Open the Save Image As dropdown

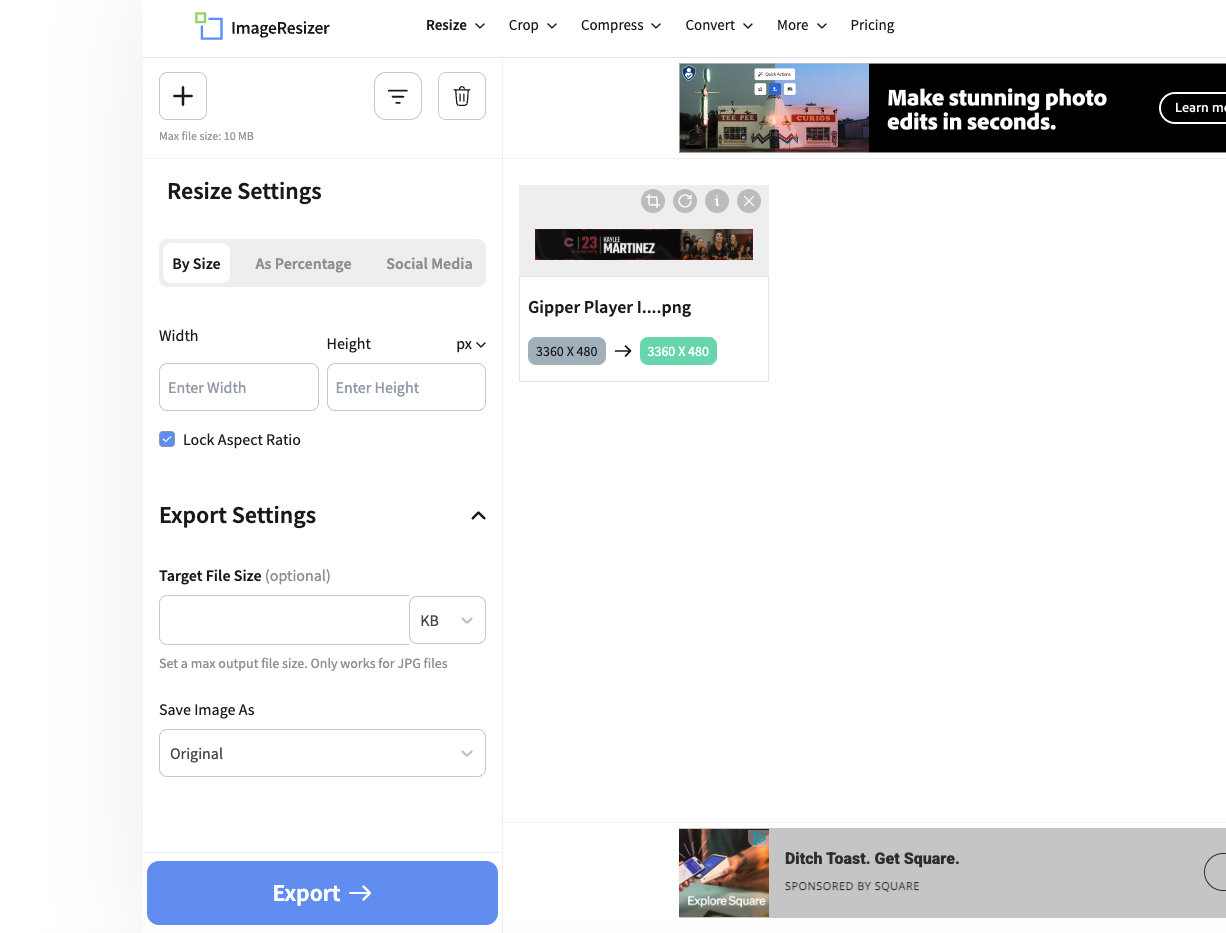322,753
